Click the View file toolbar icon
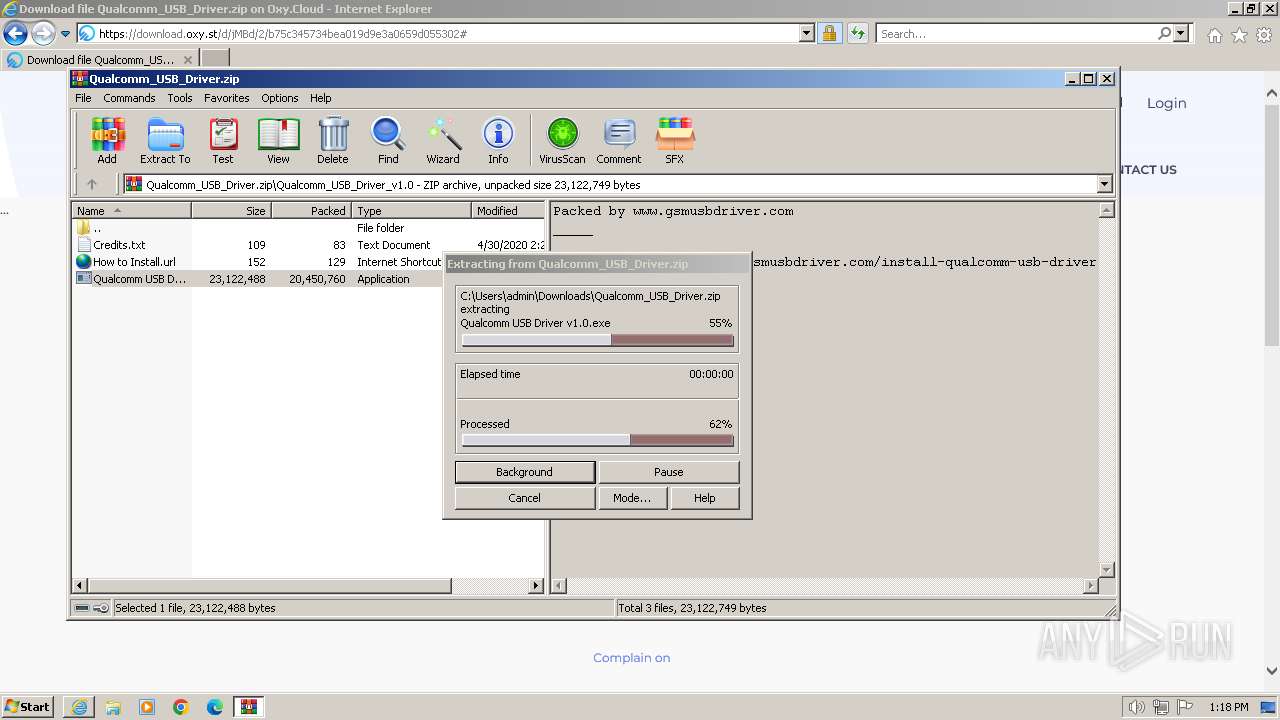1280x720 pixels. coord(278,140)
